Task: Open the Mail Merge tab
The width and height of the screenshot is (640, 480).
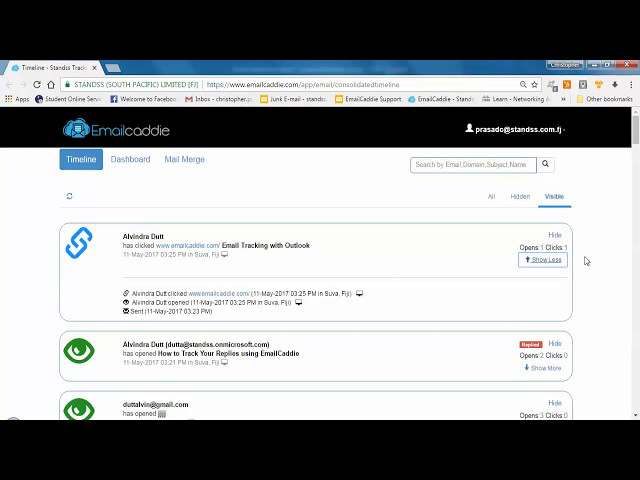Action: (184, 159)
